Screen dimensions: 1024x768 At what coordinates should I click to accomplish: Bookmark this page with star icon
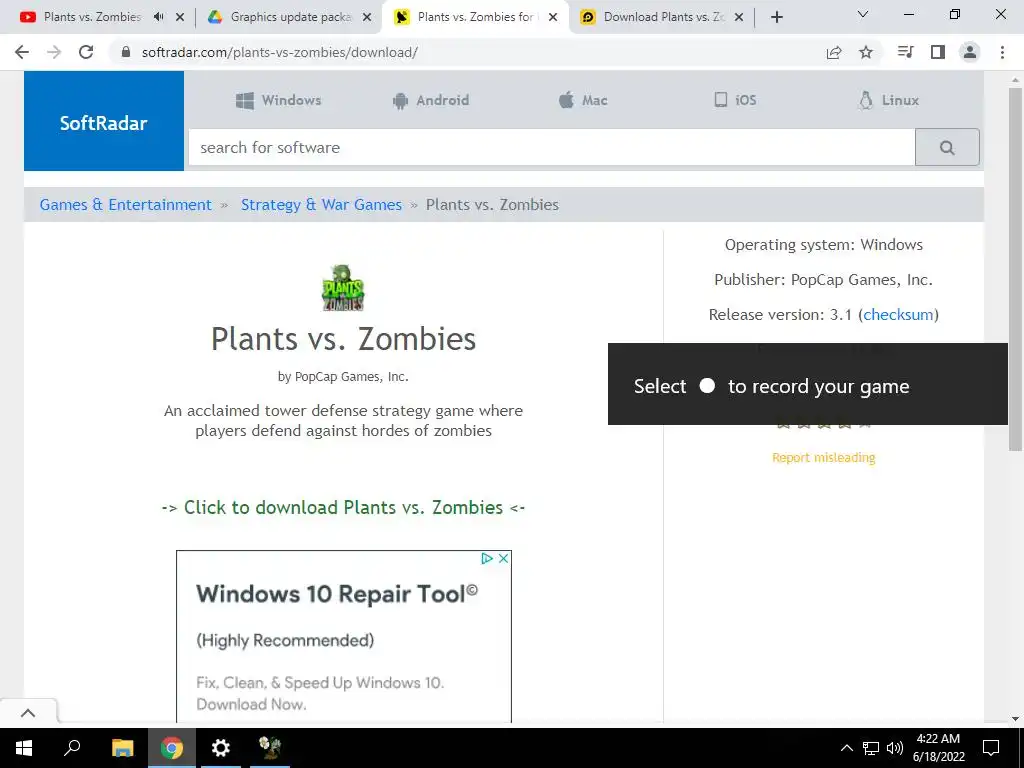click(x=866, y=52)
